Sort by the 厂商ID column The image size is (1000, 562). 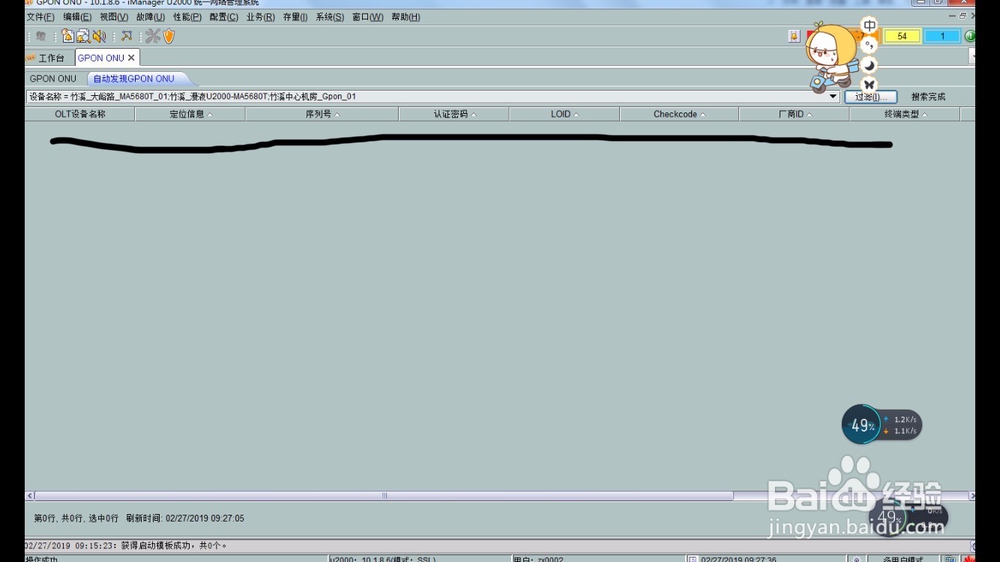click(794, 114)
